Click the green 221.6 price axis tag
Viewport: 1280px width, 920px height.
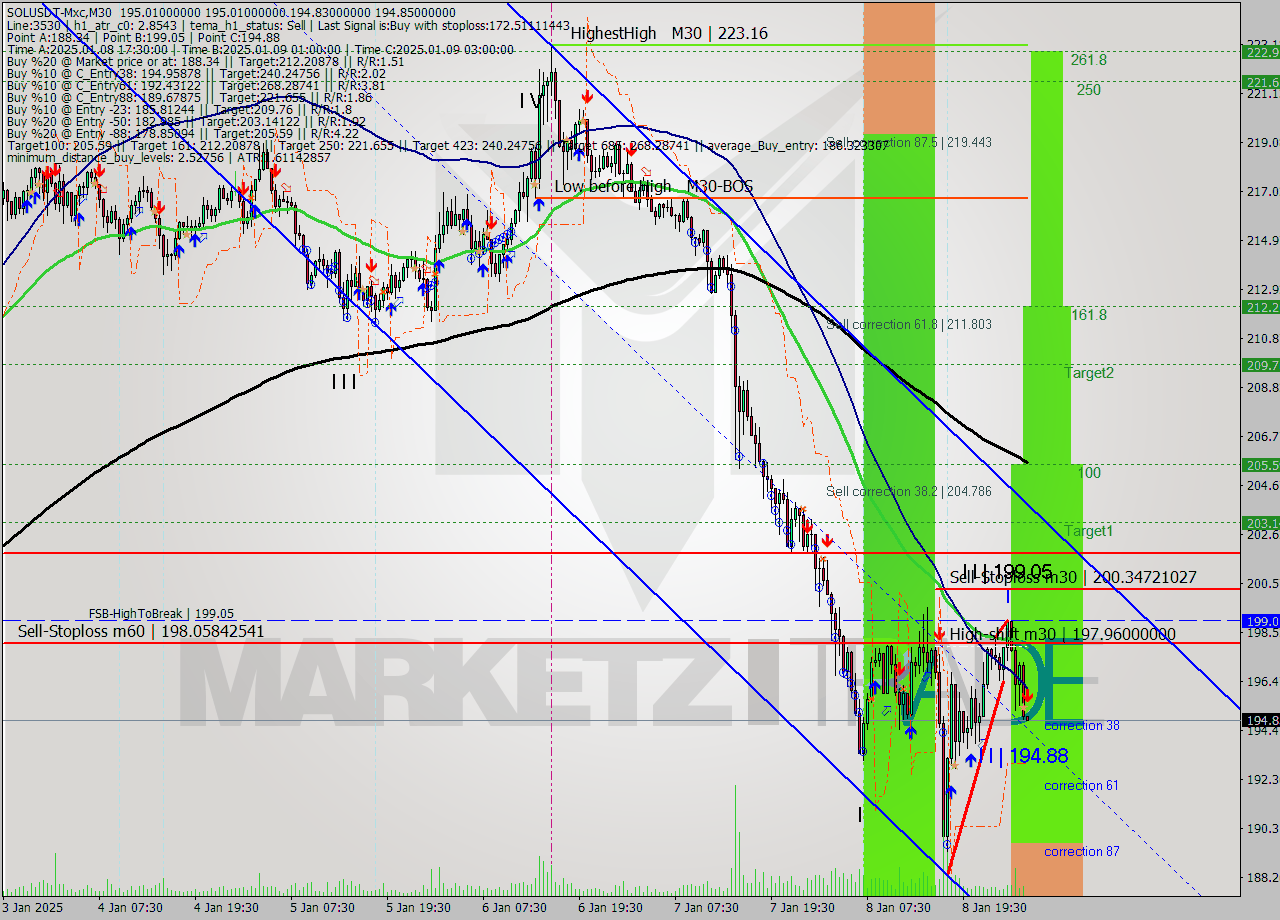1261,82
